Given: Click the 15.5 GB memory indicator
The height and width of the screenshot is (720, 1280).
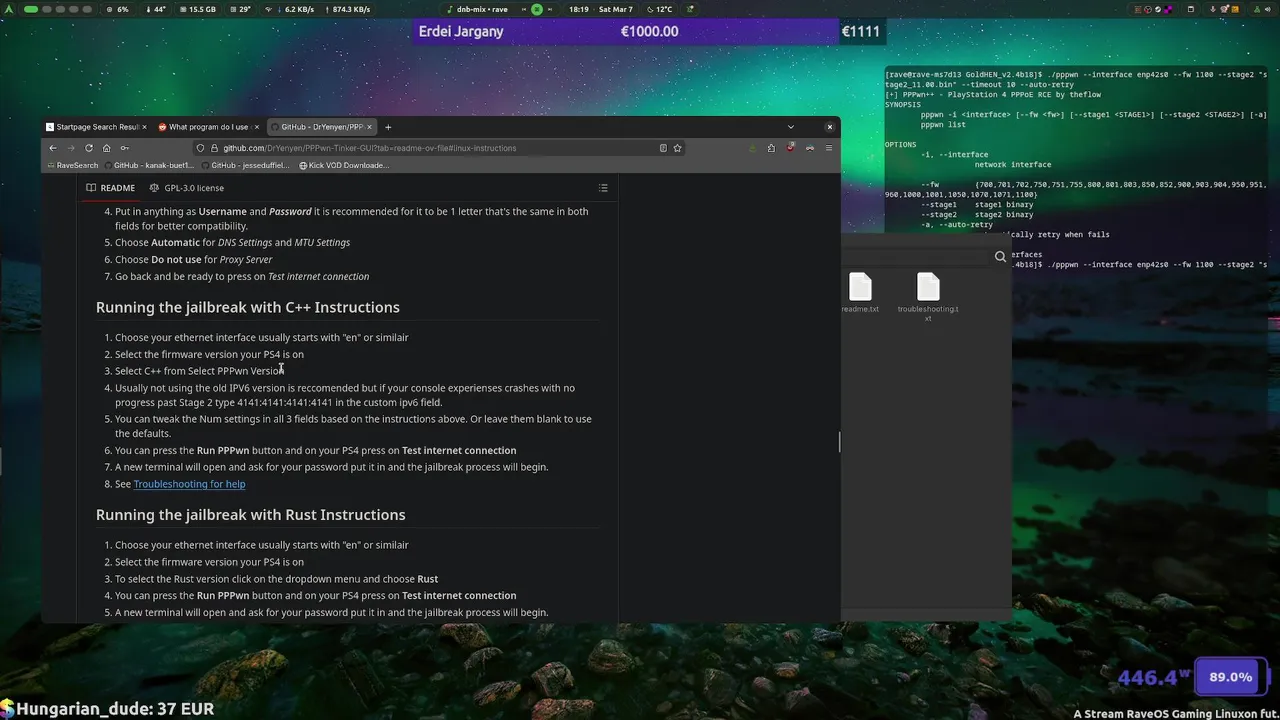Looking at the screenshot, I should point(197,9).
